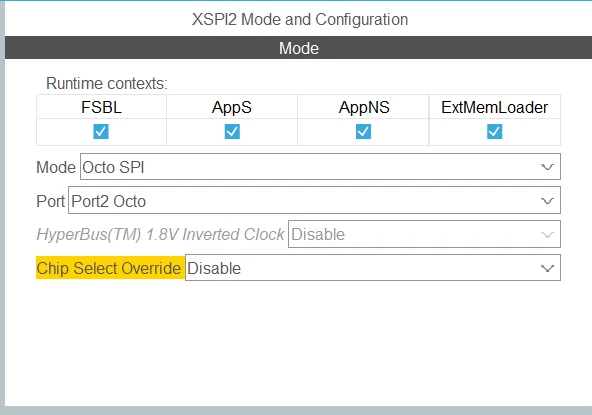Uncheck the FSBL runtime context checkbox
Viewport: 592px width, 415px height.
[x=101, y=132]
